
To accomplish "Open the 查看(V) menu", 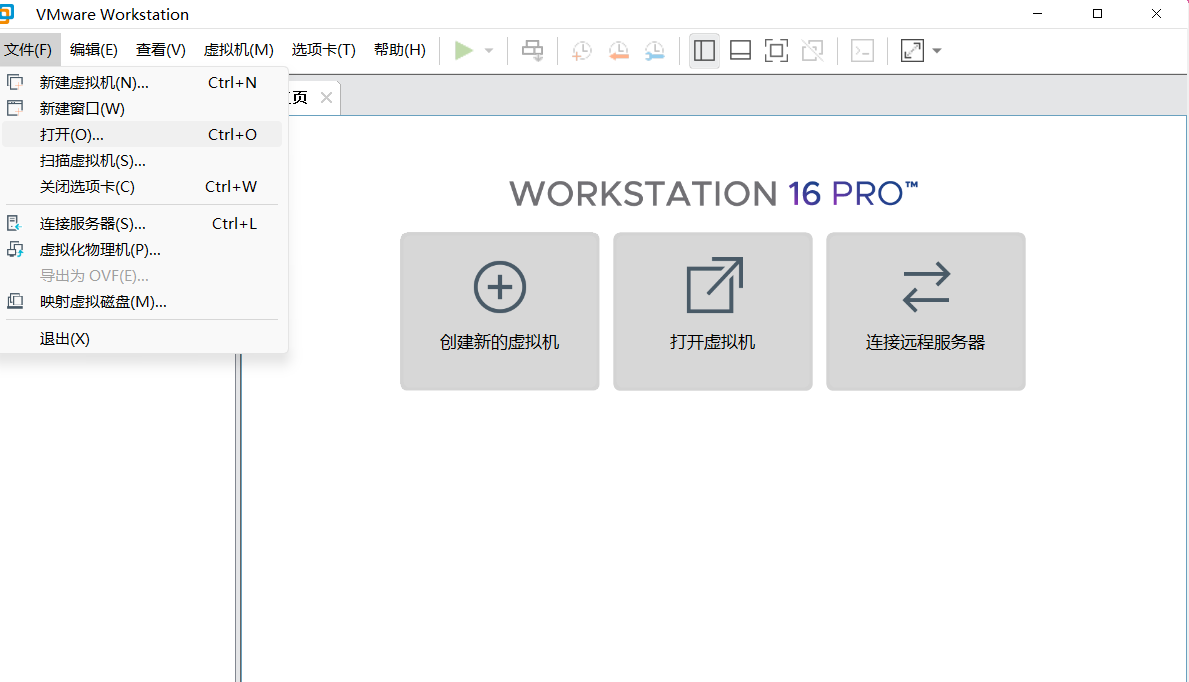I will point(161,50).
